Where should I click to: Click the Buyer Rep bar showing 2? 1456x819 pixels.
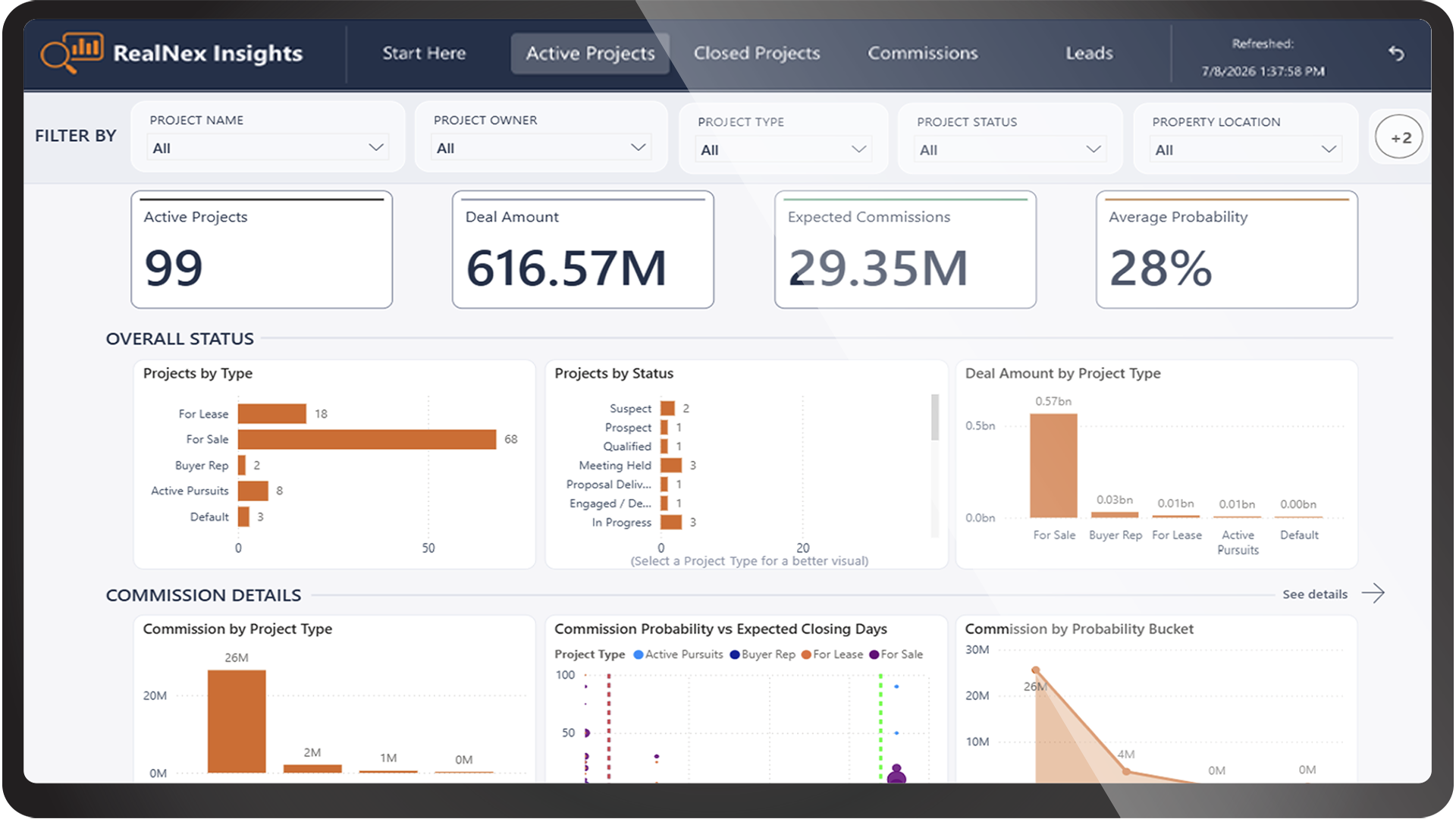coord(242,465)
